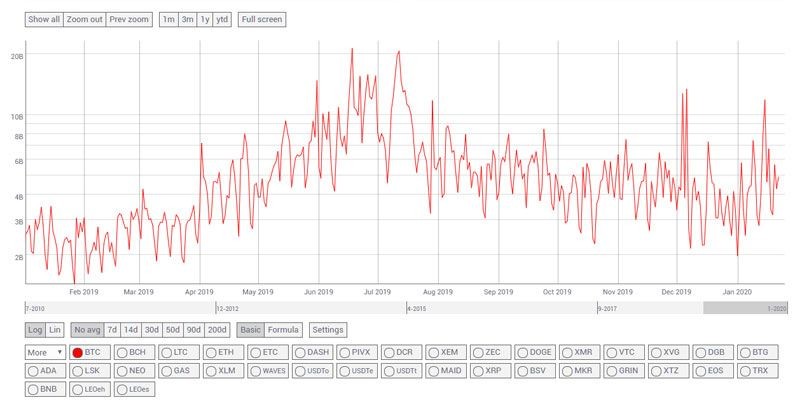Select the 7d moving average
Viewport: 800px width, 400px height.
tap(113, 329)
